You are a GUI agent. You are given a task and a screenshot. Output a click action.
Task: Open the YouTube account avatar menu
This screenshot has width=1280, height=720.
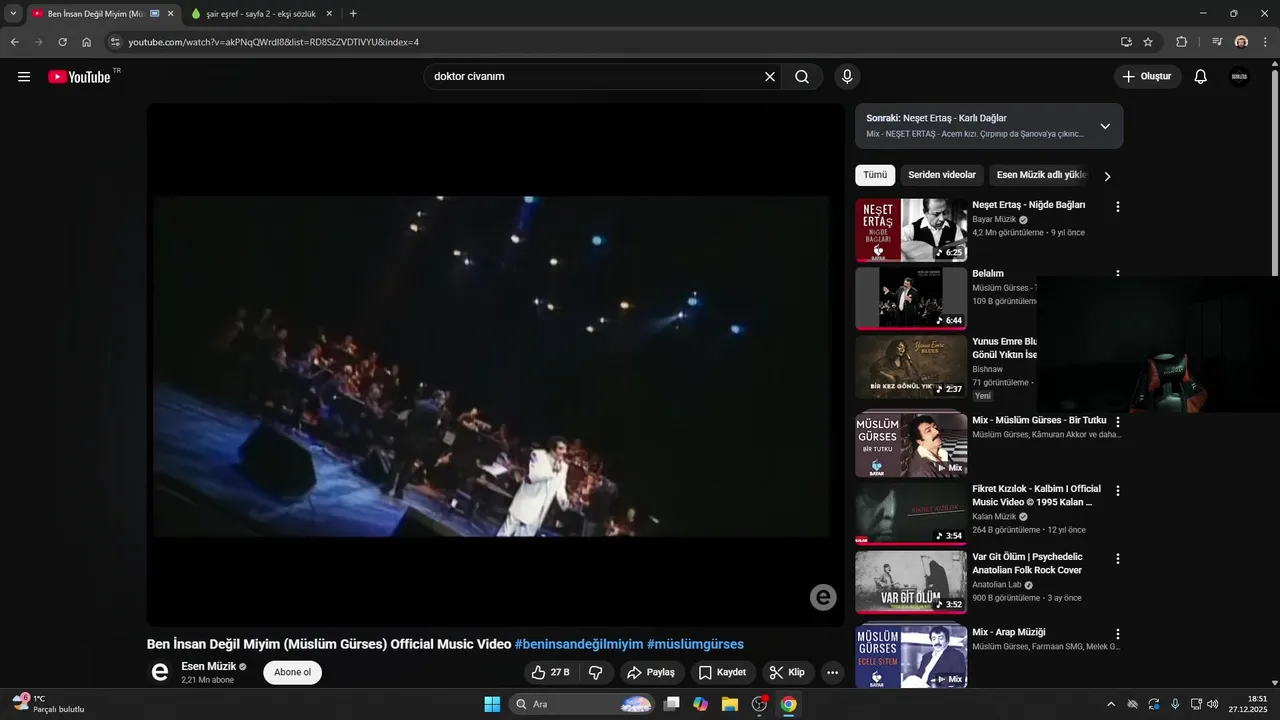pyautogui.click(x=1239, y=77)
